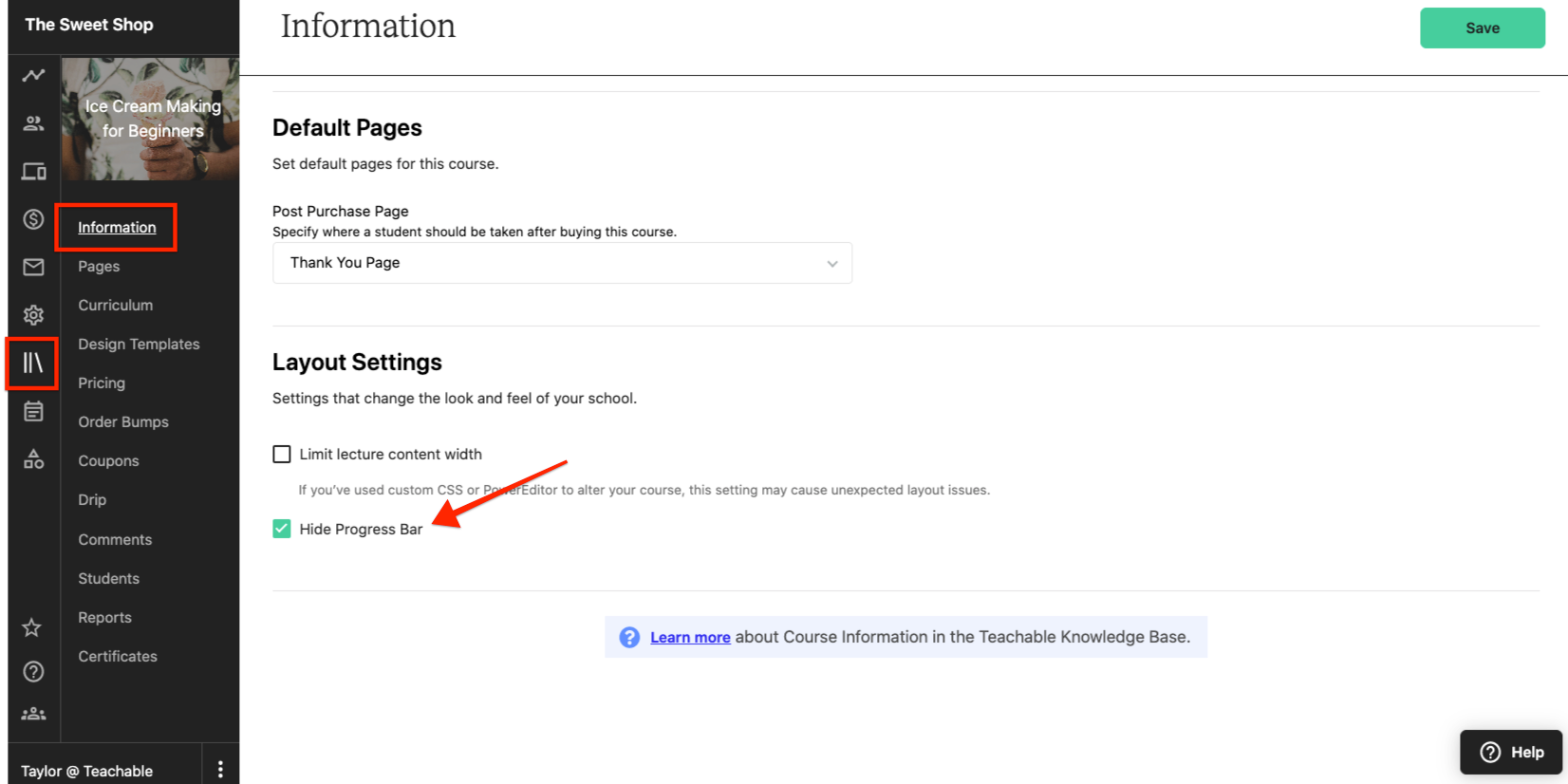Open the Emails envelope icon
The height and width of the screenshot is (784, 1568).
(33, 267)
